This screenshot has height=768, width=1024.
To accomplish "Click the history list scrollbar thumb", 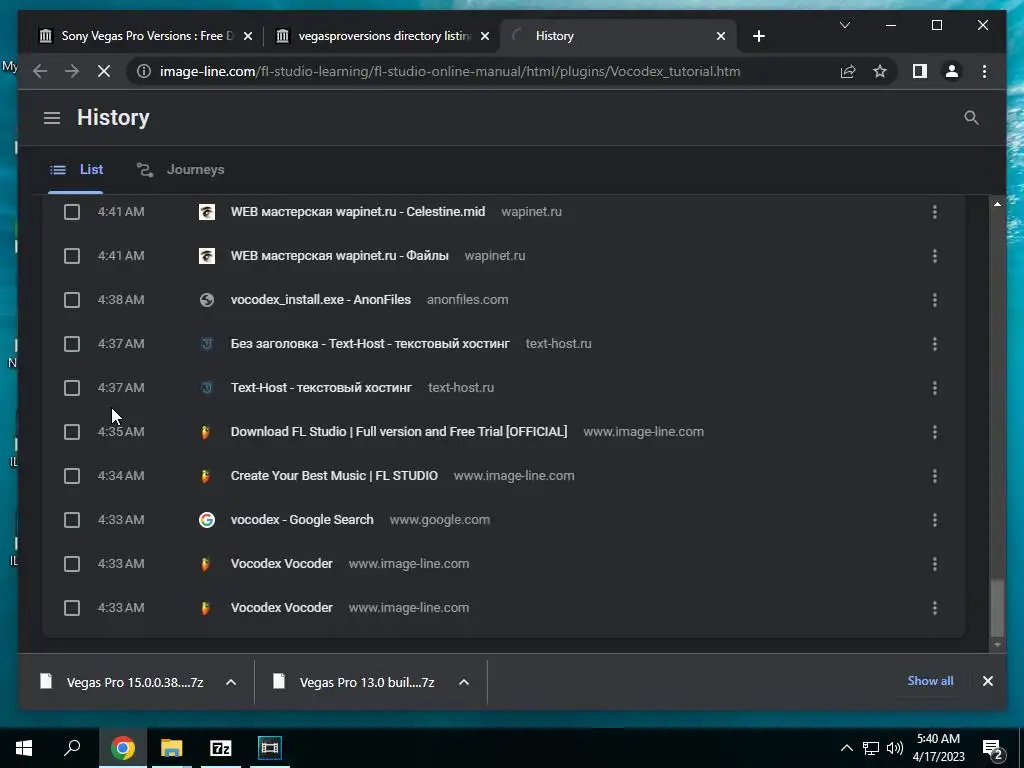I will coord(997,608).
